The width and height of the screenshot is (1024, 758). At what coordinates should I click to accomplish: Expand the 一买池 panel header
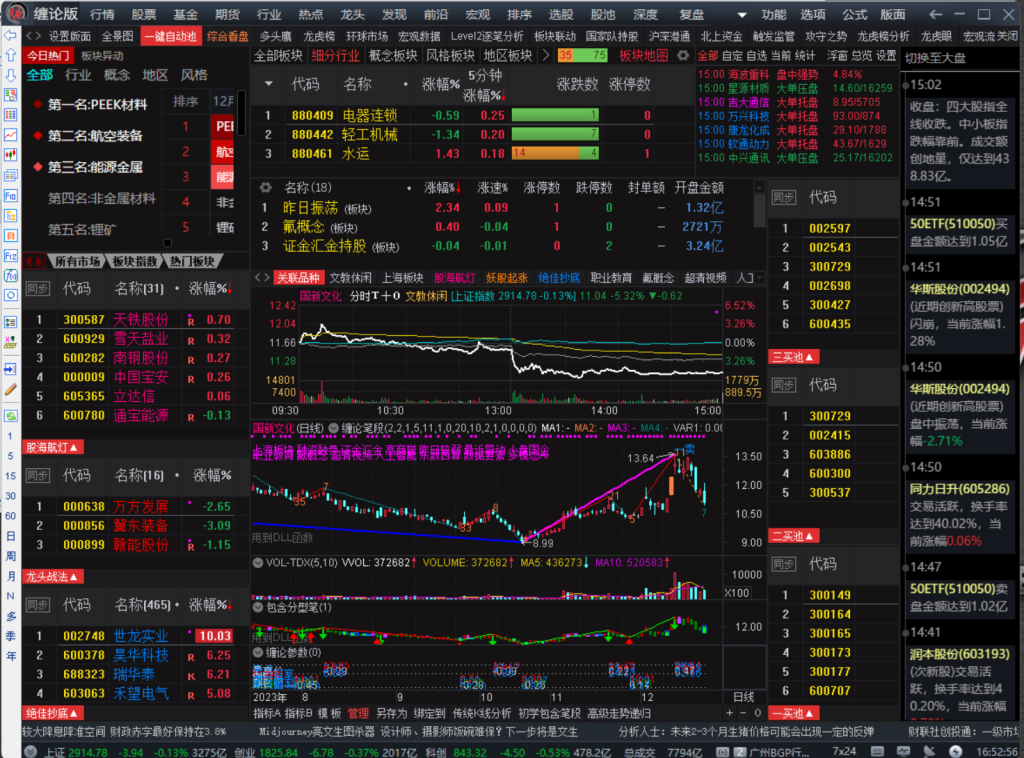point(793,713)
